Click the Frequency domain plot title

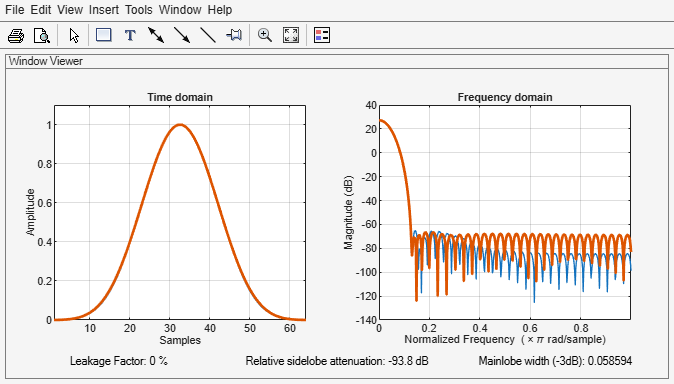tap(505, 97)
